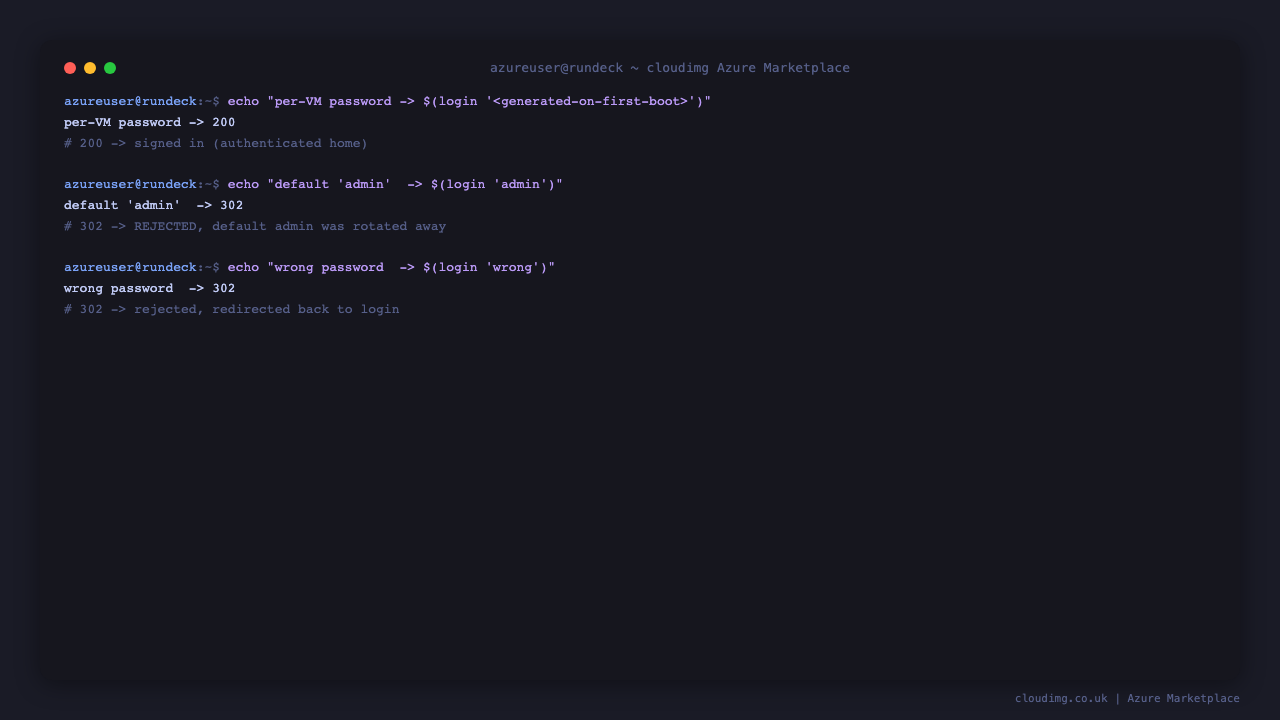
Task: Click the command line echoing 'per-VM password'
Action: (x=388, y=102)
